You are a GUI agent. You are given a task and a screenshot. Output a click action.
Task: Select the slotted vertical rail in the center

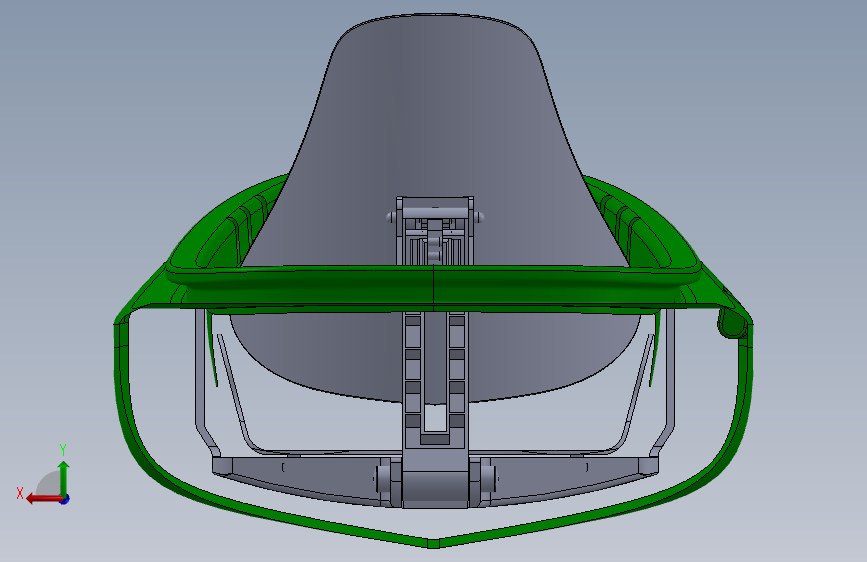coord(435,379)
